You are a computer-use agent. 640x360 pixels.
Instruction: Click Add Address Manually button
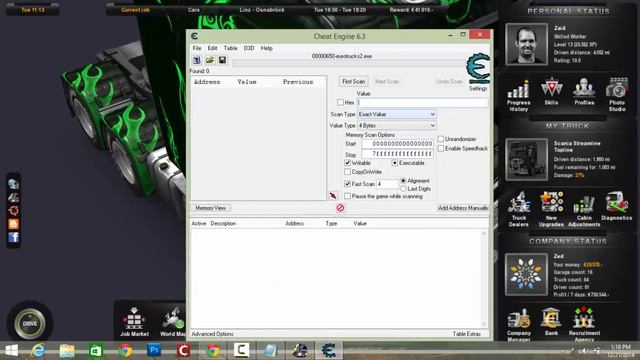pos(463,208)
